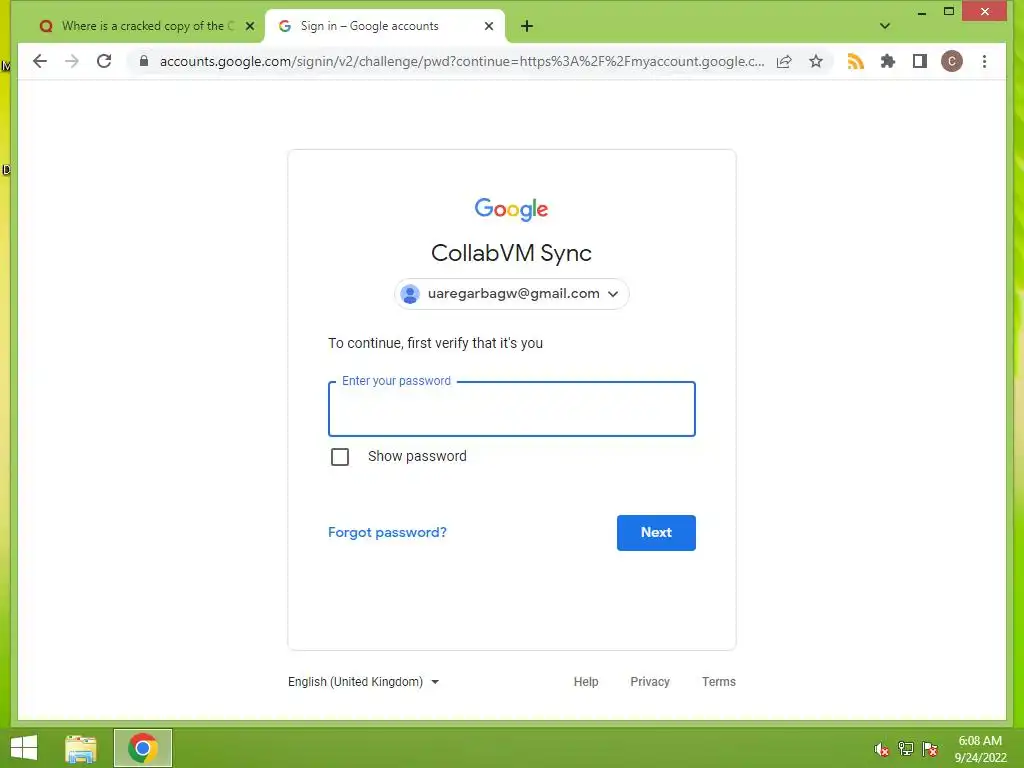Click the Forgot password? link
1024x768 pixels.
click(387, 532)
